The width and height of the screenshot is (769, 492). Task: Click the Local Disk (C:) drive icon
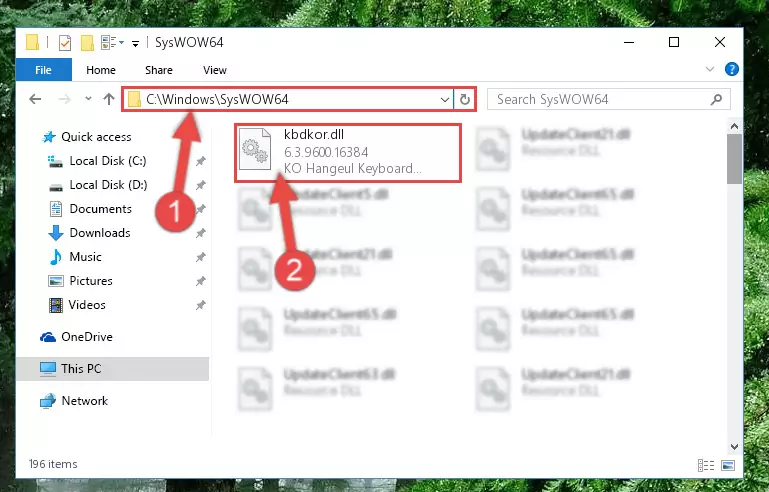pyautogui.click(x=55, y=161)
